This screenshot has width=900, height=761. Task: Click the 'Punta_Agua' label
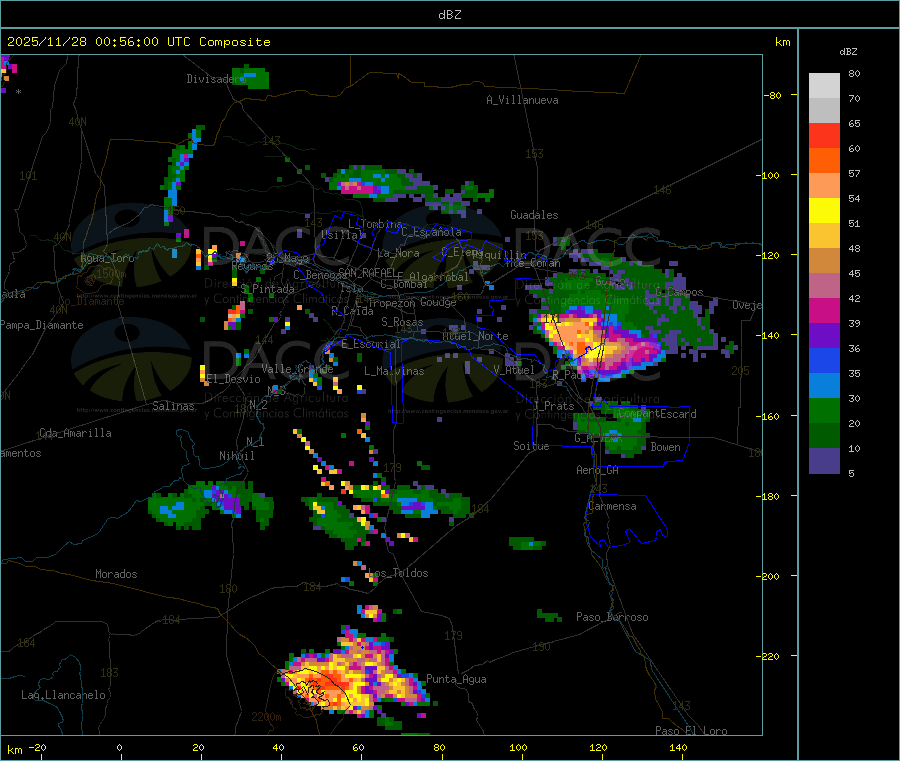coord(456,679)
